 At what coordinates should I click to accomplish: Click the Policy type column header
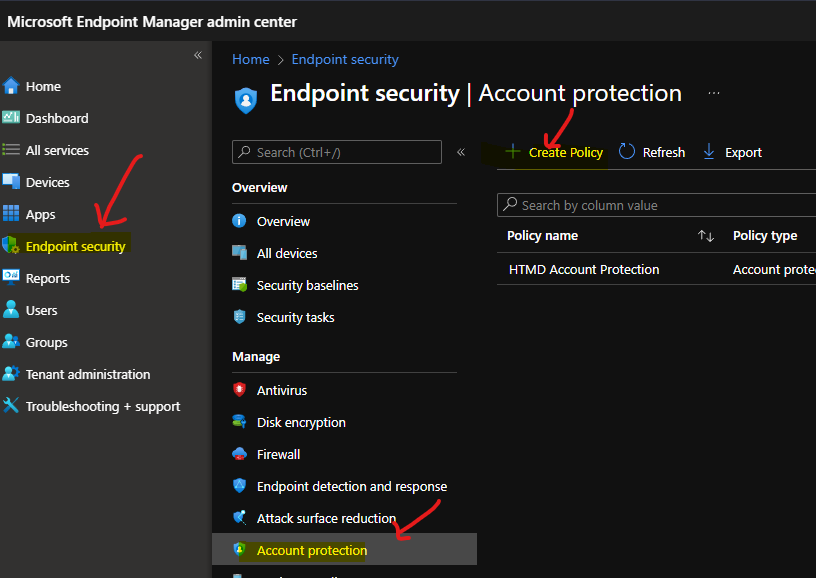click(765, 236)
